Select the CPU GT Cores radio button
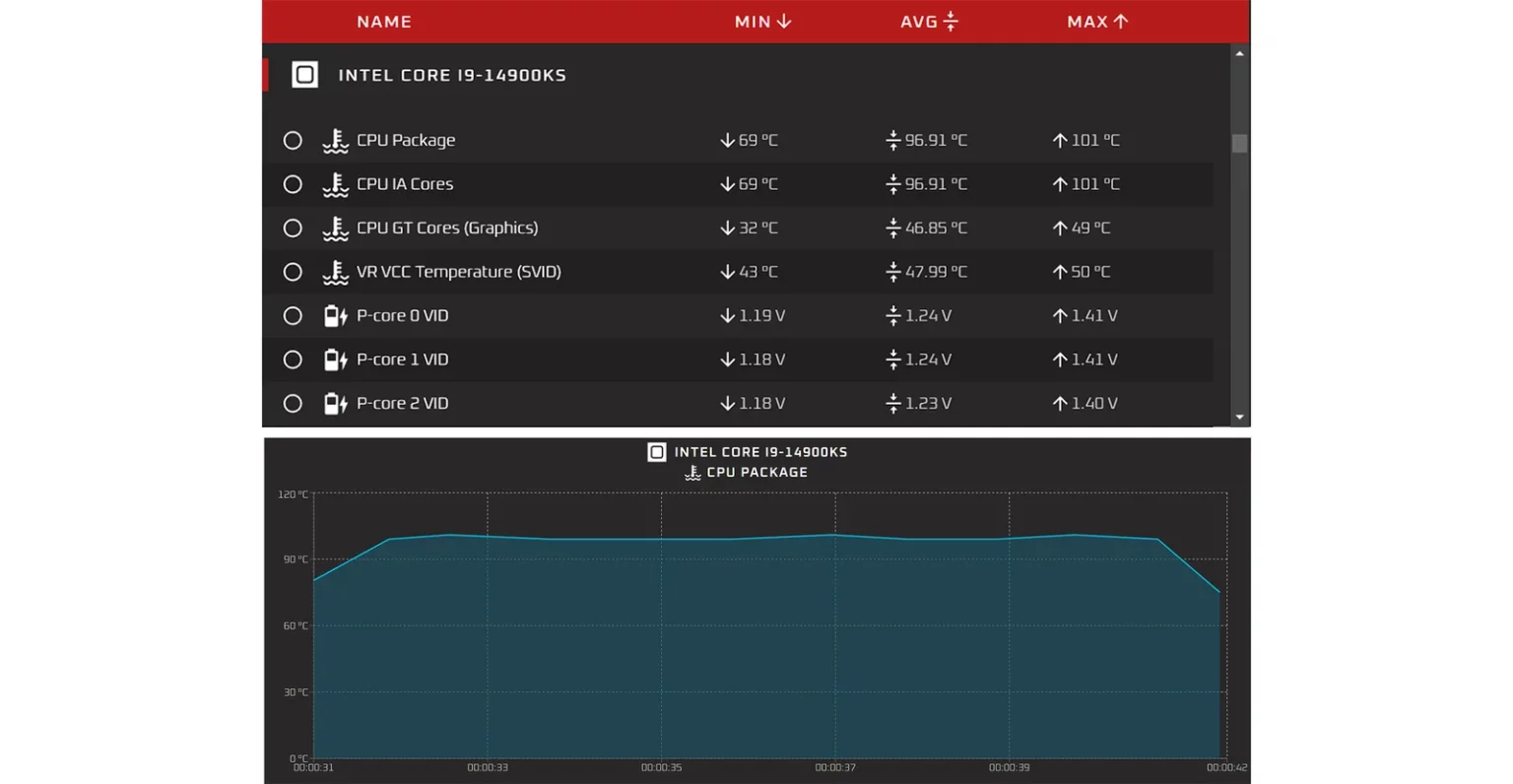1513x784 pixels. (x=293, y=229)
